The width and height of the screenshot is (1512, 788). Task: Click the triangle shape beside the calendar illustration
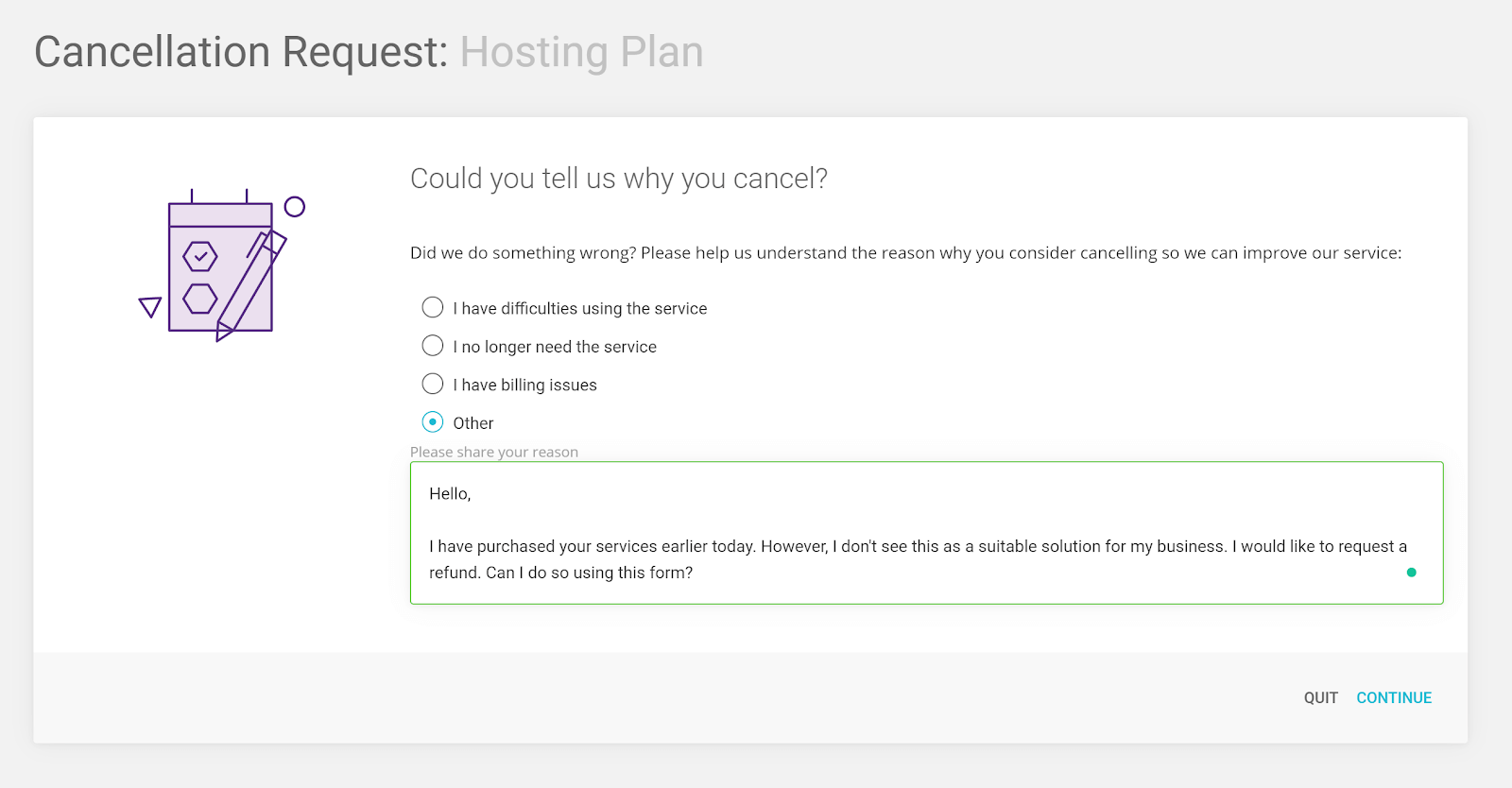click(150, 307)
